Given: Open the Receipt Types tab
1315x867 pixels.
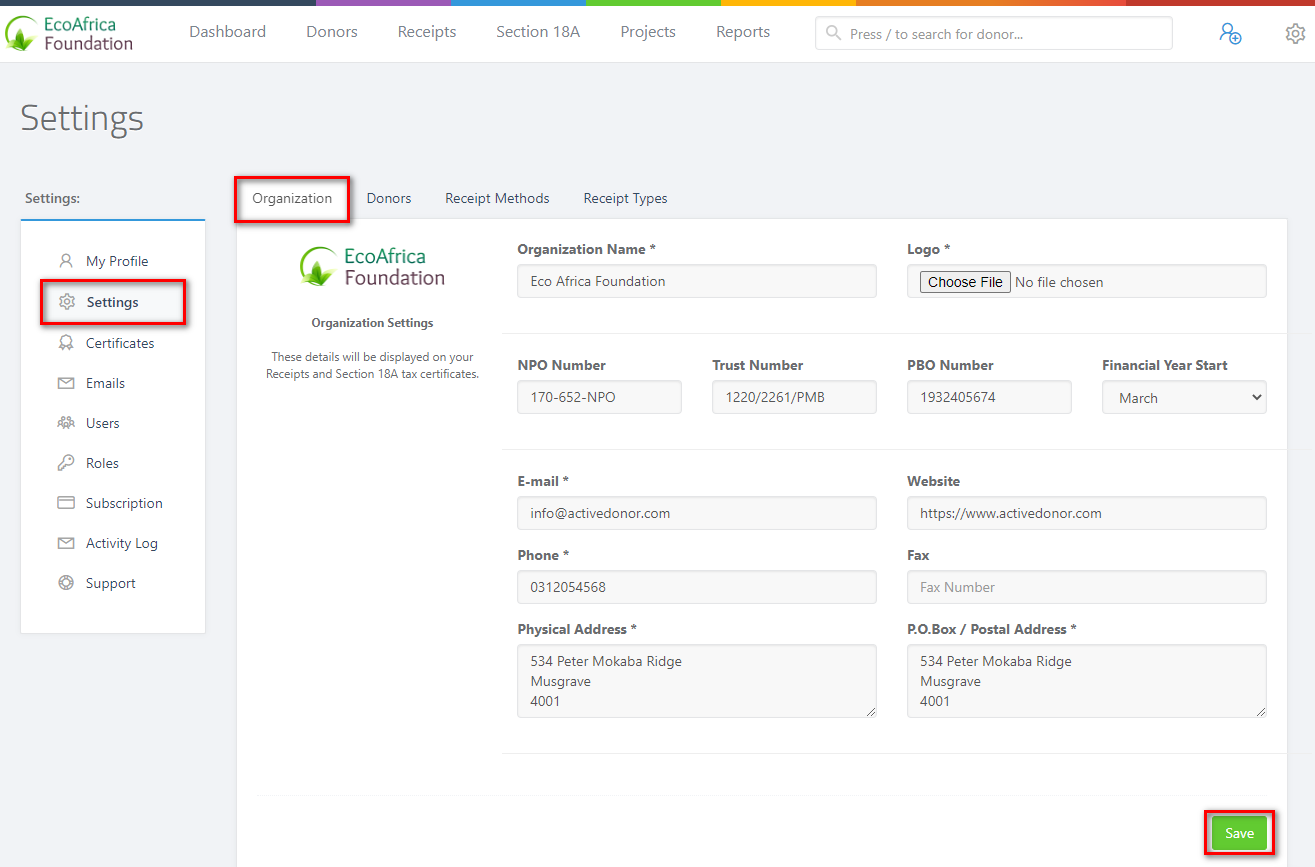Looking at the screenshot, I should (x=625, y=198).
